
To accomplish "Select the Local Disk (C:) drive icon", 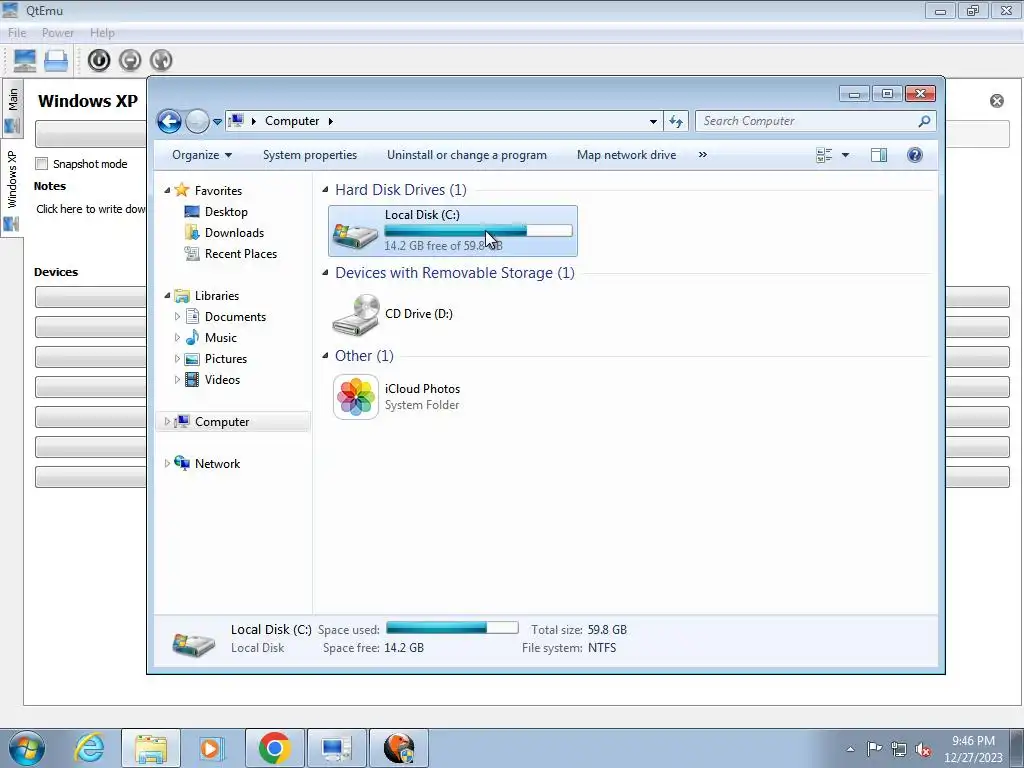I will coord(355,236).
